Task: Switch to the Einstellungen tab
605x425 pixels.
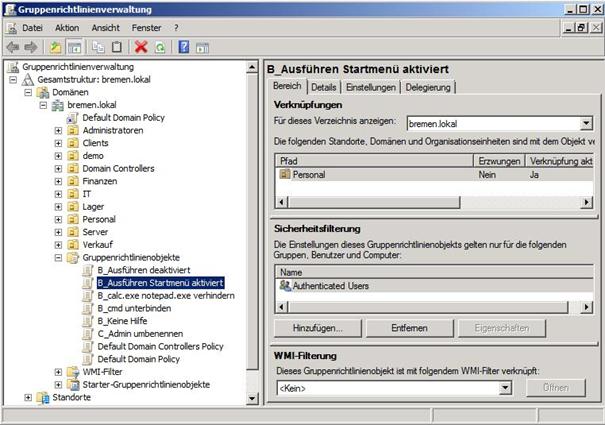Action: point(370,87)
